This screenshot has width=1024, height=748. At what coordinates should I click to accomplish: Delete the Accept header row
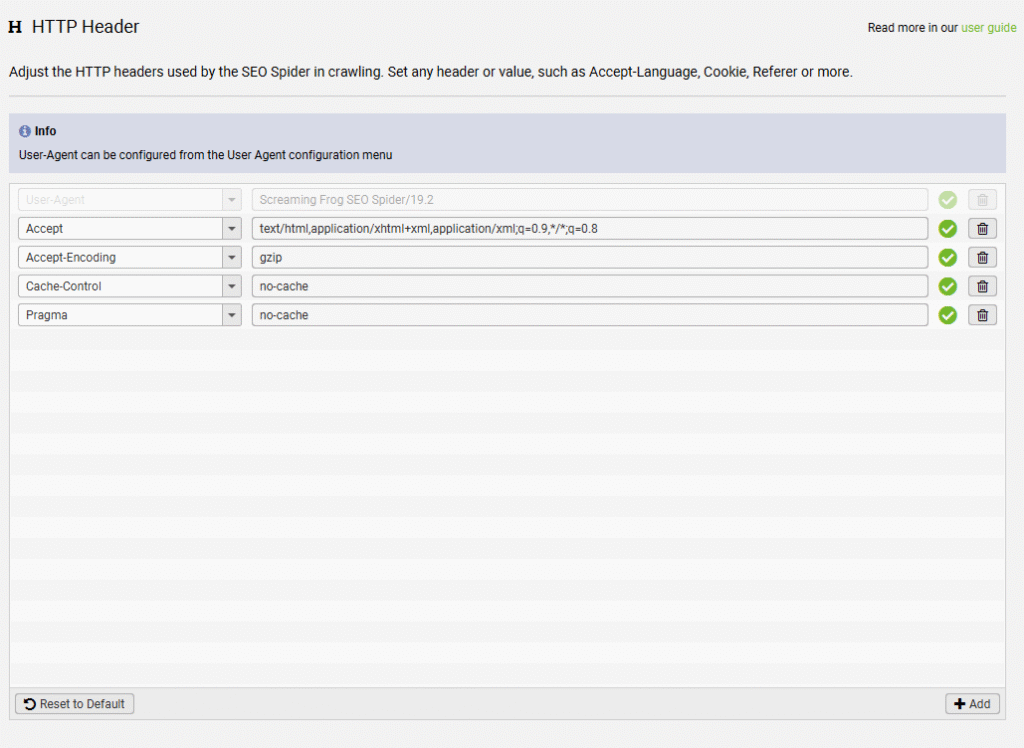[x=982, y=229]
